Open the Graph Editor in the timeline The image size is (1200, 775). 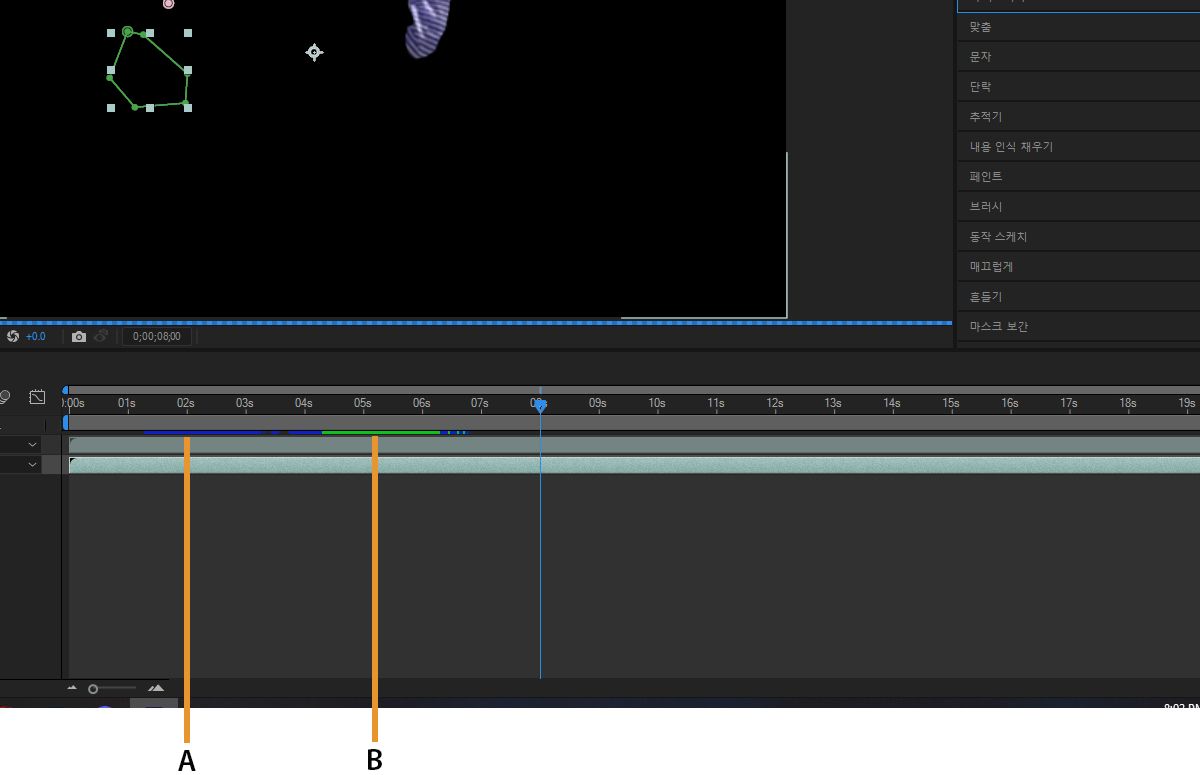tap(37, 397)
